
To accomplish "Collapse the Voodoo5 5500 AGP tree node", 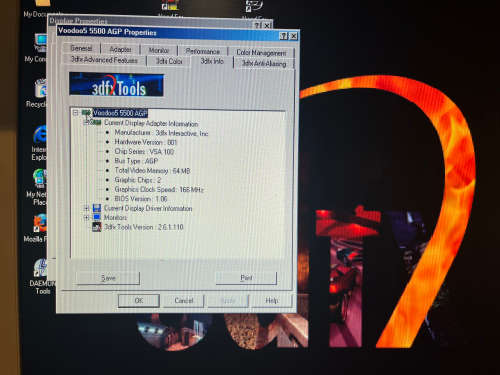I will (x=75, y=113).
